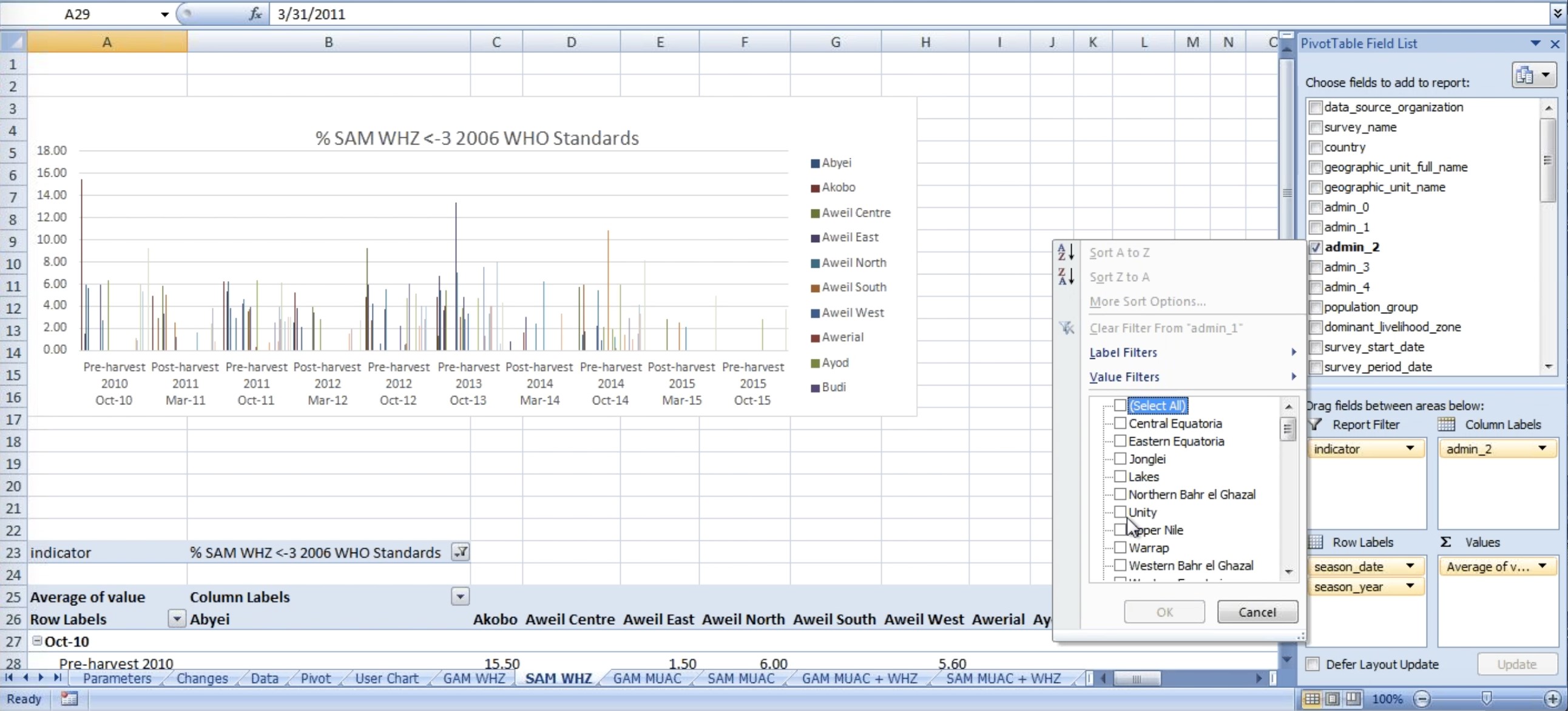Toggle the (Select All) checkbox
This screenshot has height=711, width=1568.
[1120, 405]
